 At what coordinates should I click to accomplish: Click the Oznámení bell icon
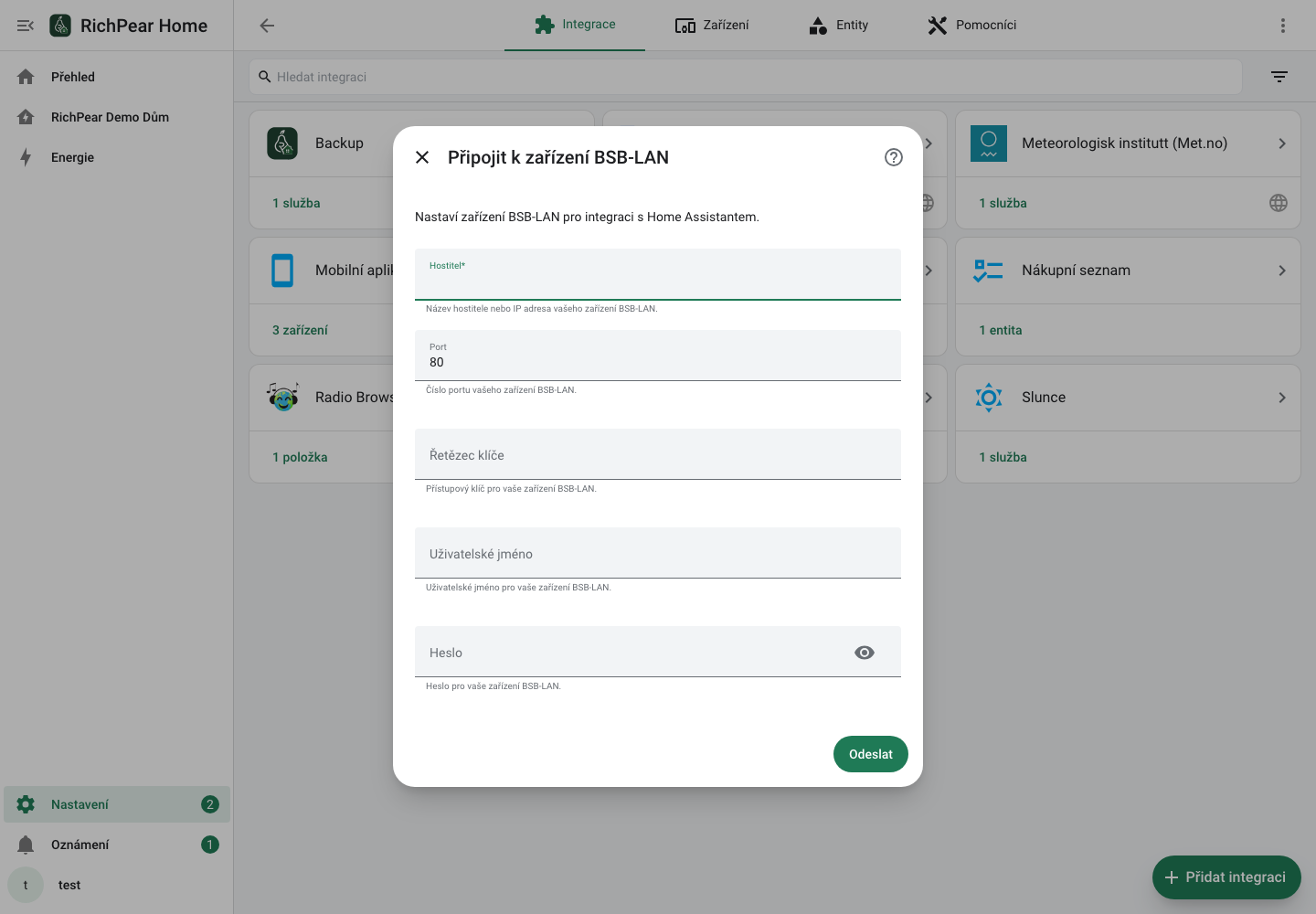coord(26,845)
